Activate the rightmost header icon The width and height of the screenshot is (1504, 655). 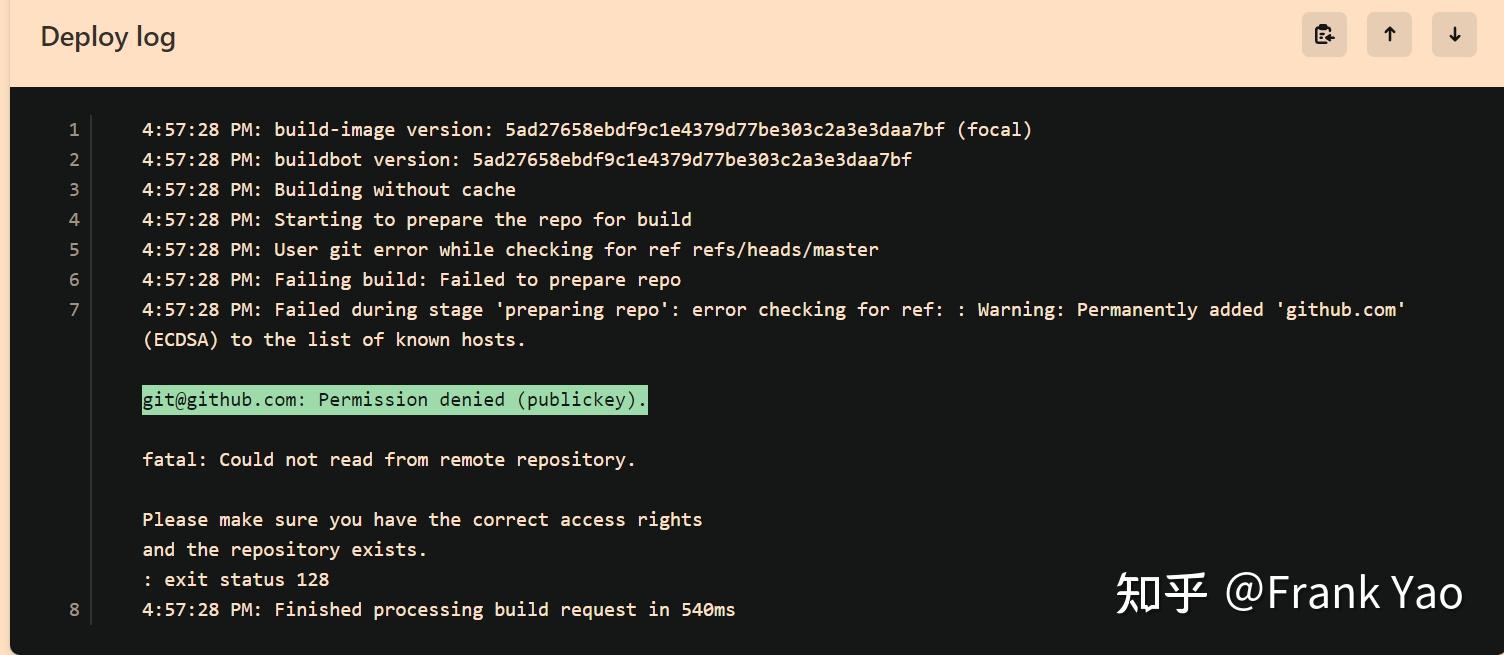coord(1453,34)
